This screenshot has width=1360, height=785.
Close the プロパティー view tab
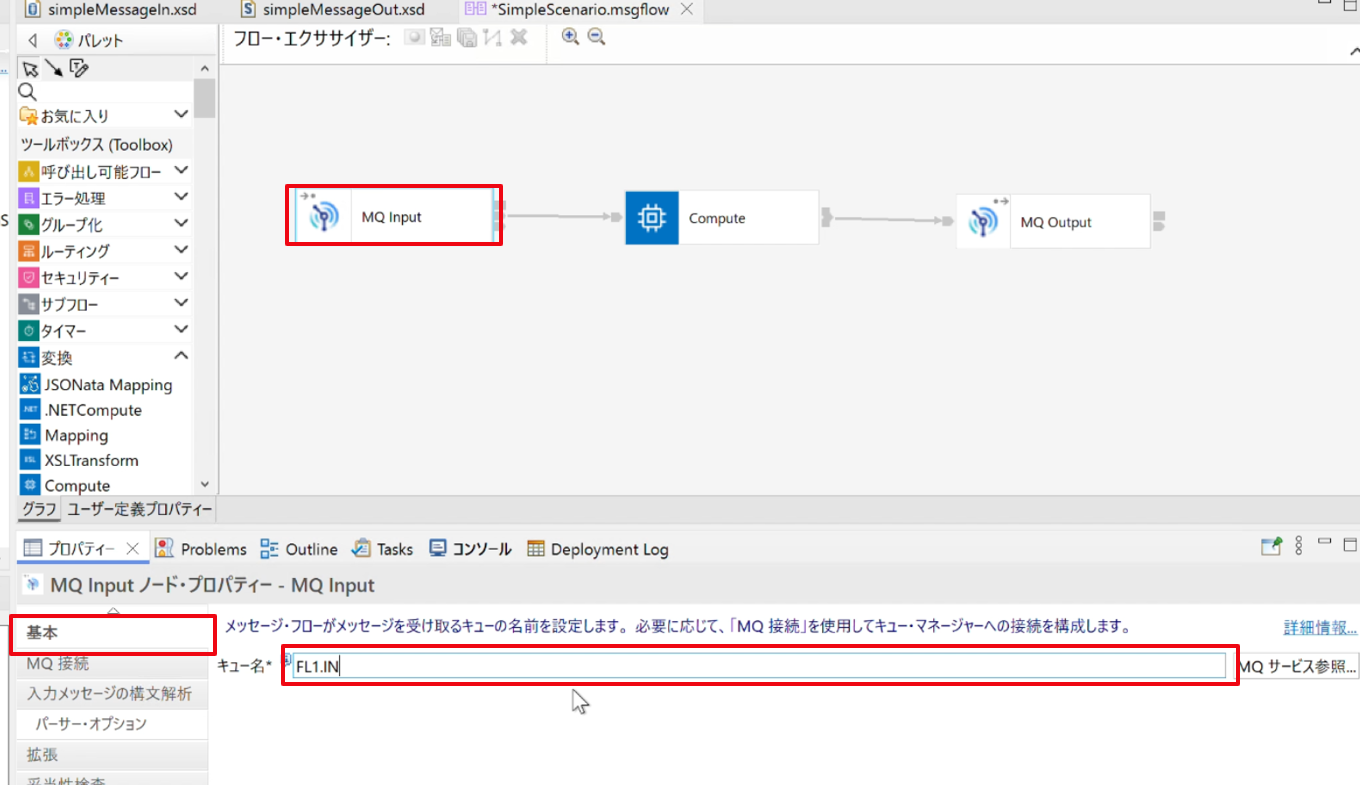coord(132,549)
